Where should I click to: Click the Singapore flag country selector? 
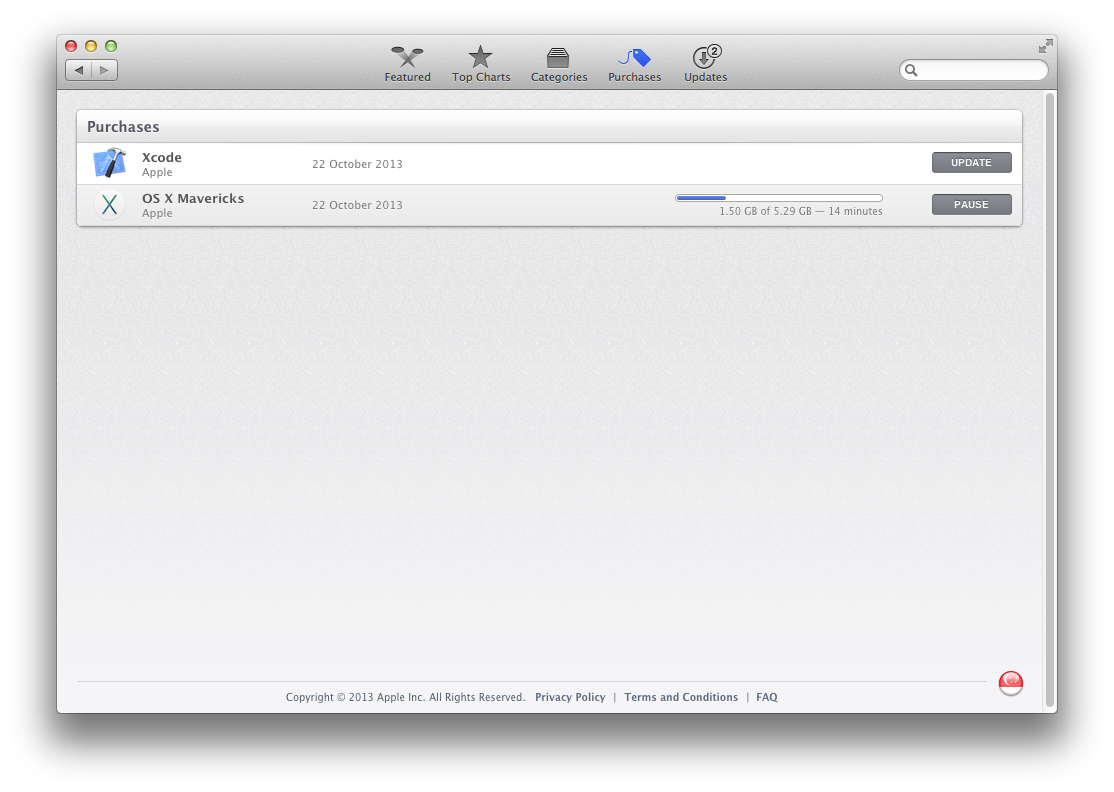point(1011,683)
